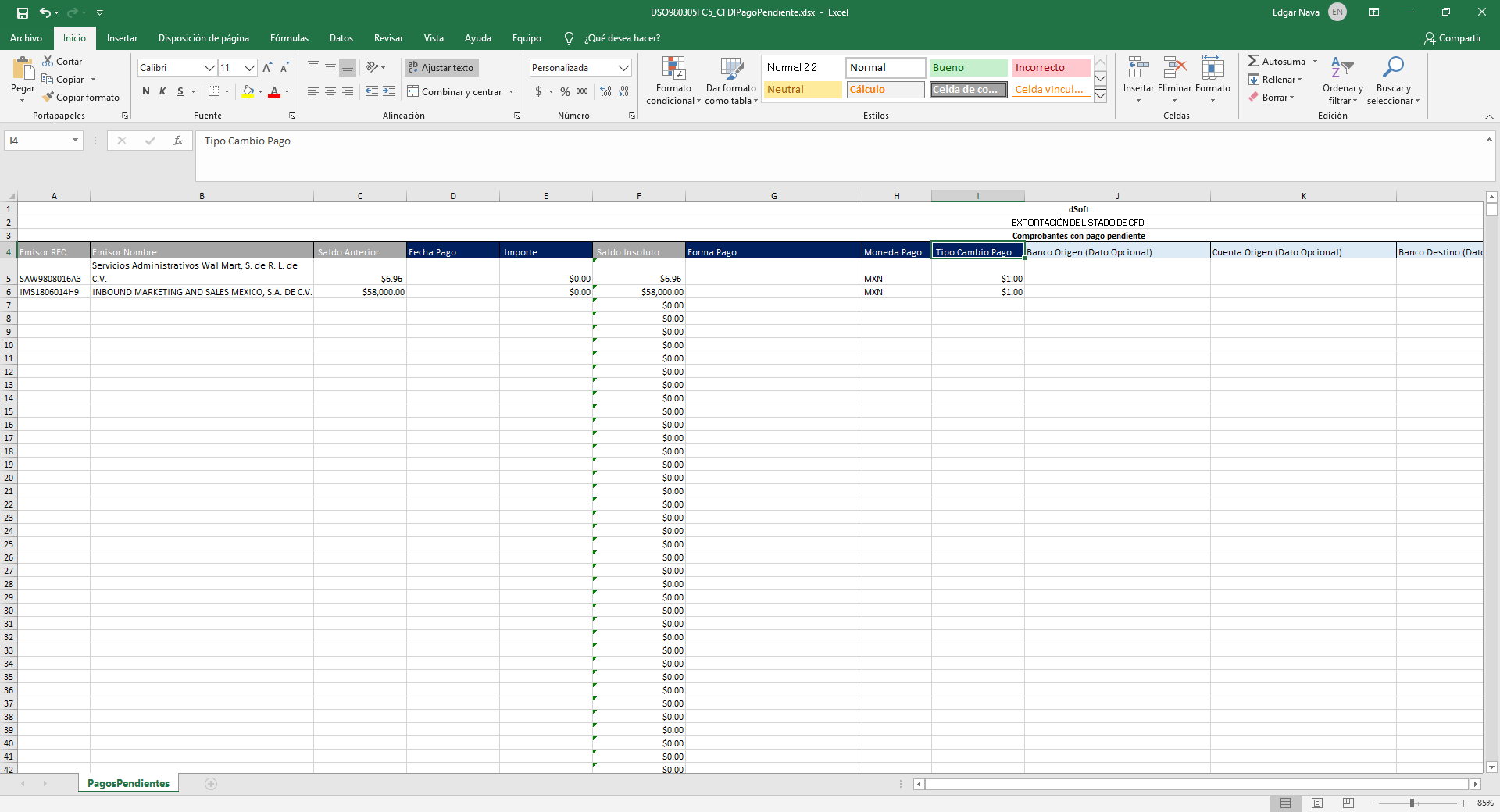1500x812 pixels.
Task: Switch to Disposición de página tab
Action: point(204,38)
